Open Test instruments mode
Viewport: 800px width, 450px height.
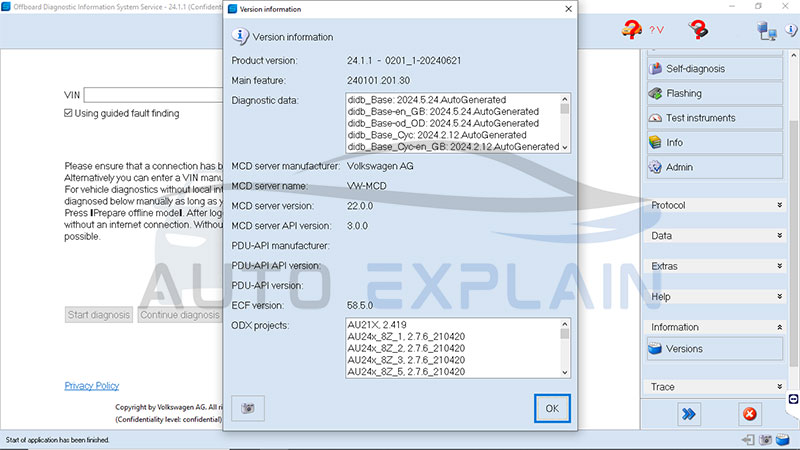715,118
